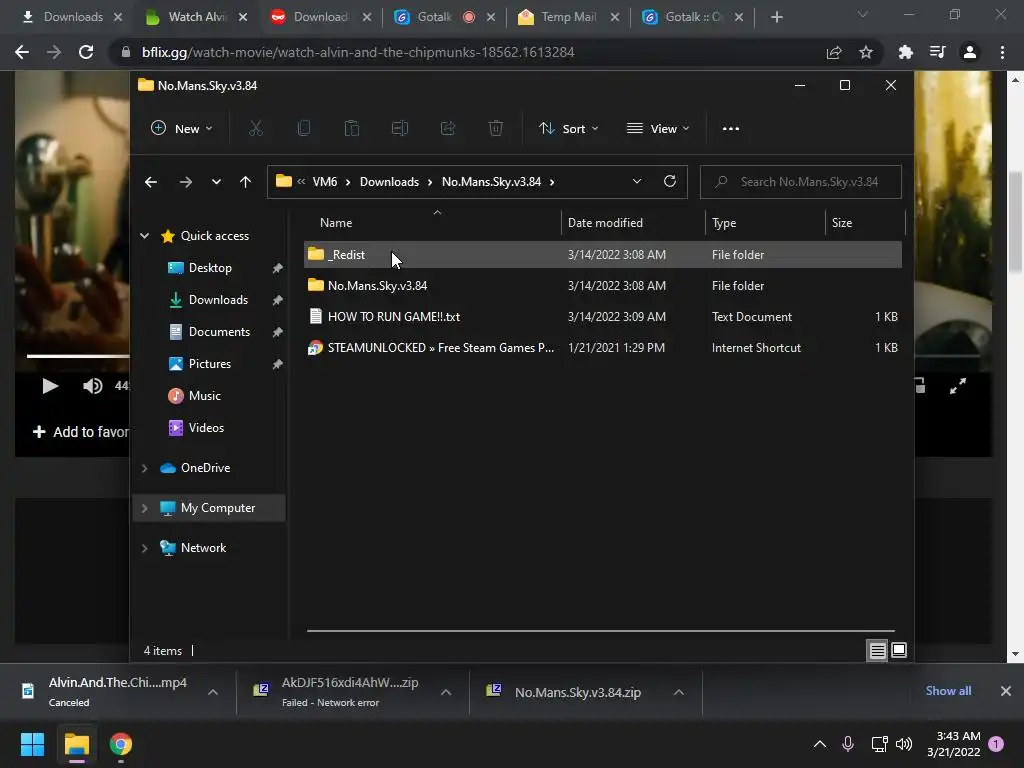Viewport: 1024px width, 768px height.
Task: Go up one folder level
Action: (x=246, y=182)
